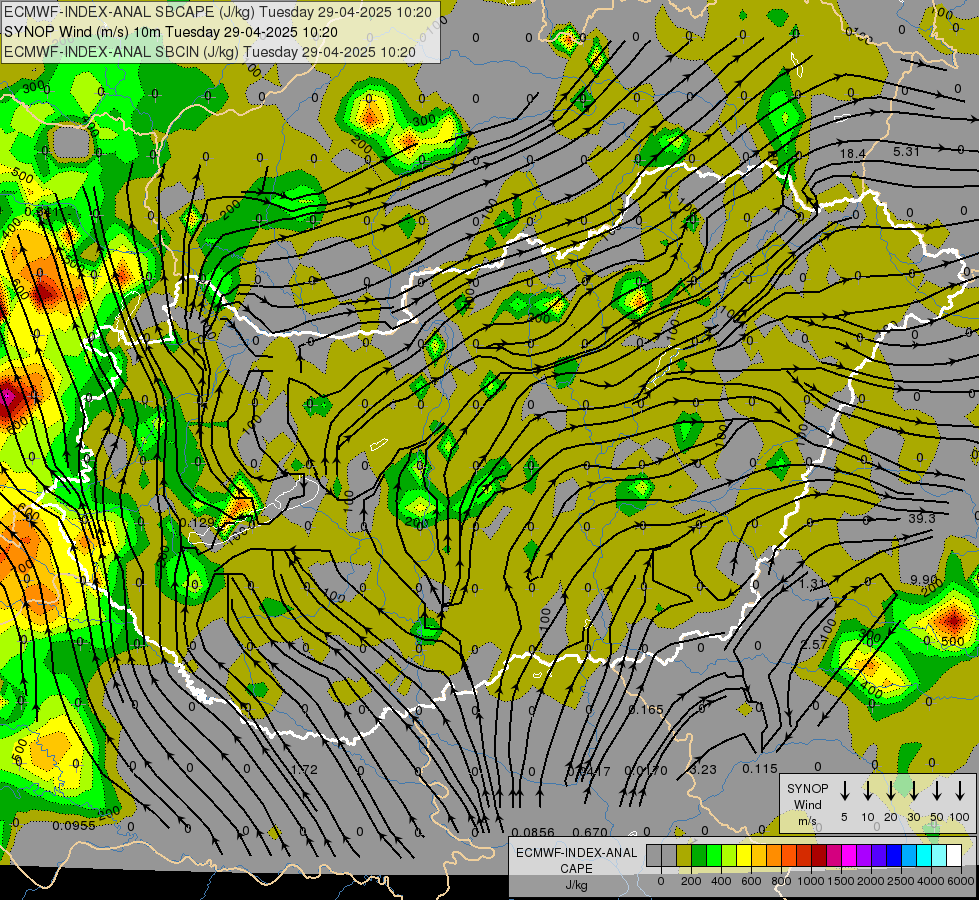
Task: Click the 800 tick label in CAPE legend
Action: [x=781, y=881]
